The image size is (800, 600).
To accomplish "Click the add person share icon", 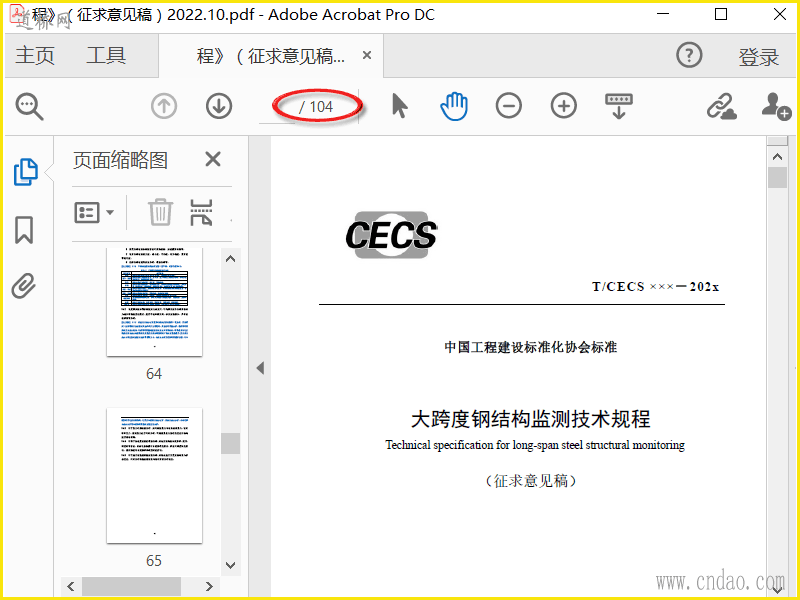I will (x=776, y=106).
